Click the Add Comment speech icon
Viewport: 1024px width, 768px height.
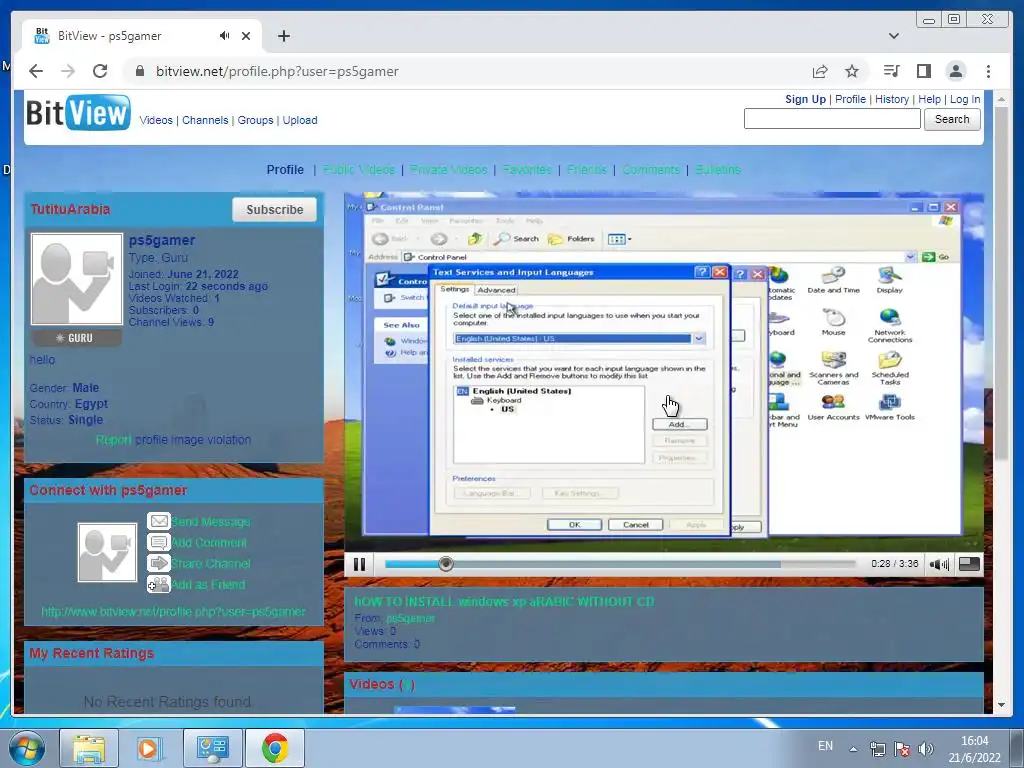(x=159, y=542)
